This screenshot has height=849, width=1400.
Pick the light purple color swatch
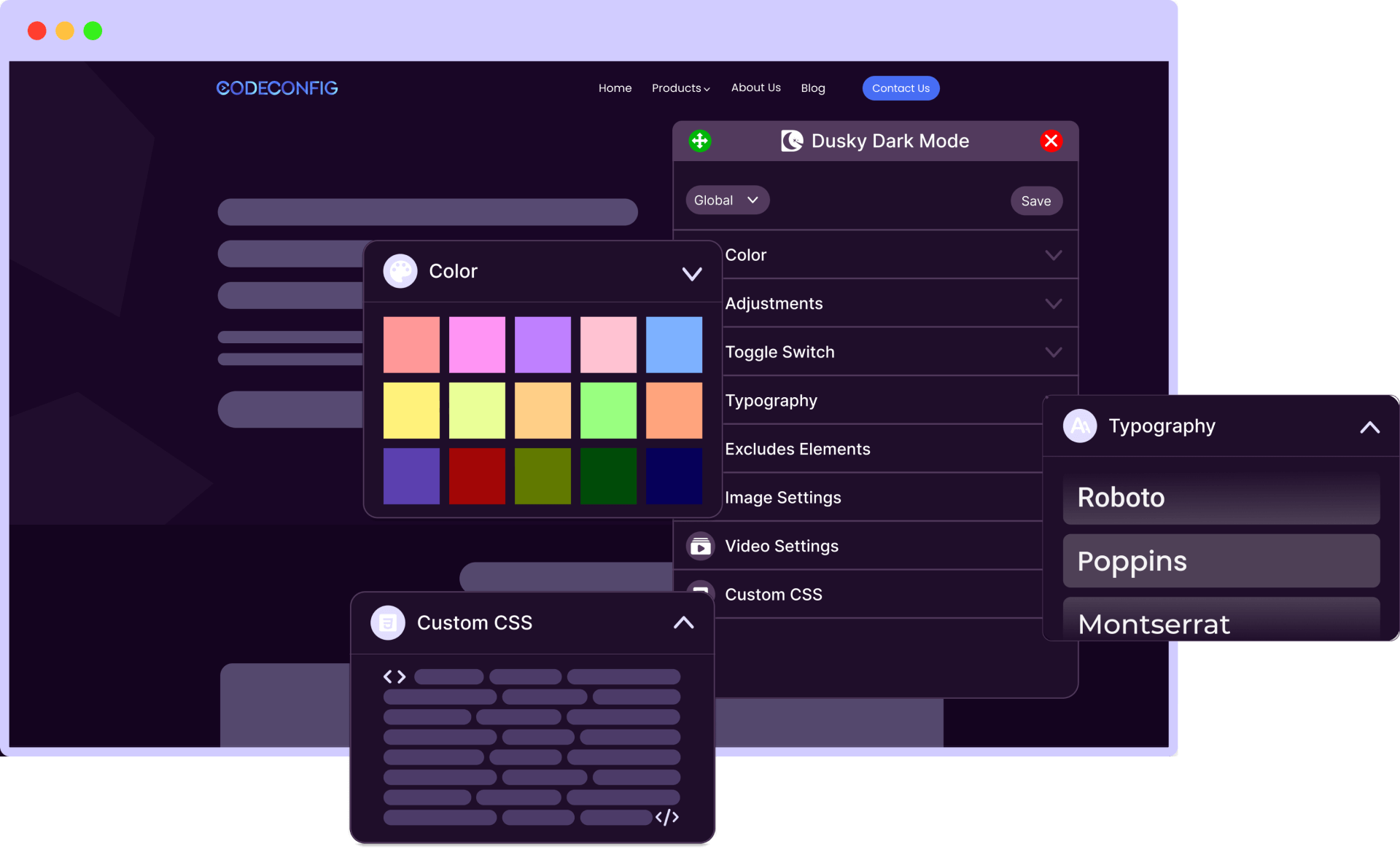tap(542, 345)
